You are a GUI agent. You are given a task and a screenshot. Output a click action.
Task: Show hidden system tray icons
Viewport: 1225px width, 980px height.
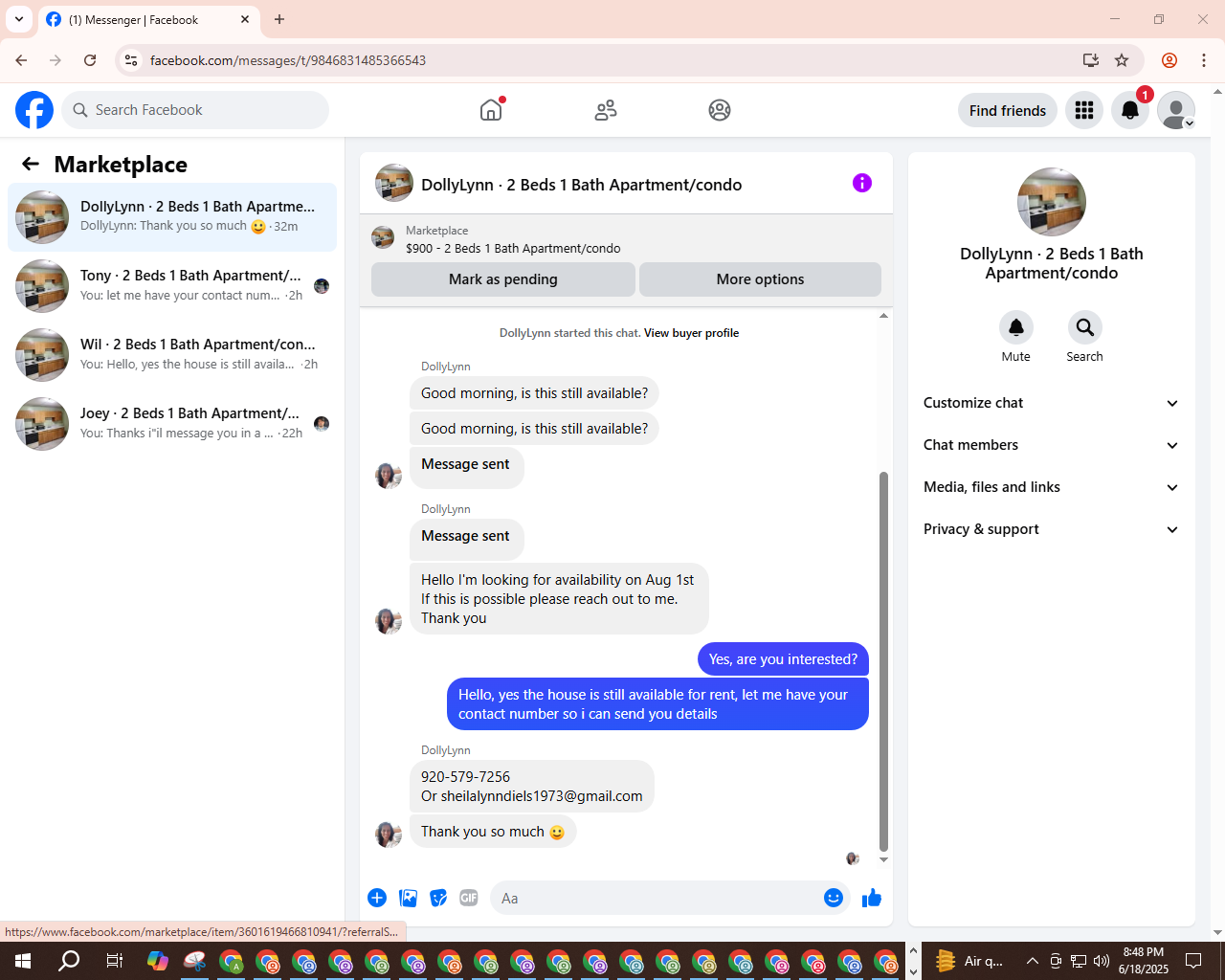pyautogui.click(x=1032, y=961)
